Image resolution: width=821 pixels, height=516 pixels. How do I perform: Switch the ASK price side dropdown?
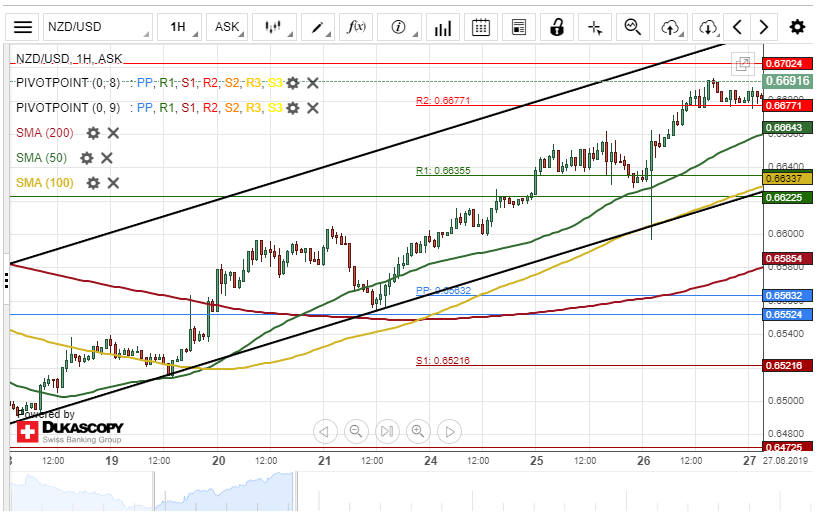tap(227, 27)
